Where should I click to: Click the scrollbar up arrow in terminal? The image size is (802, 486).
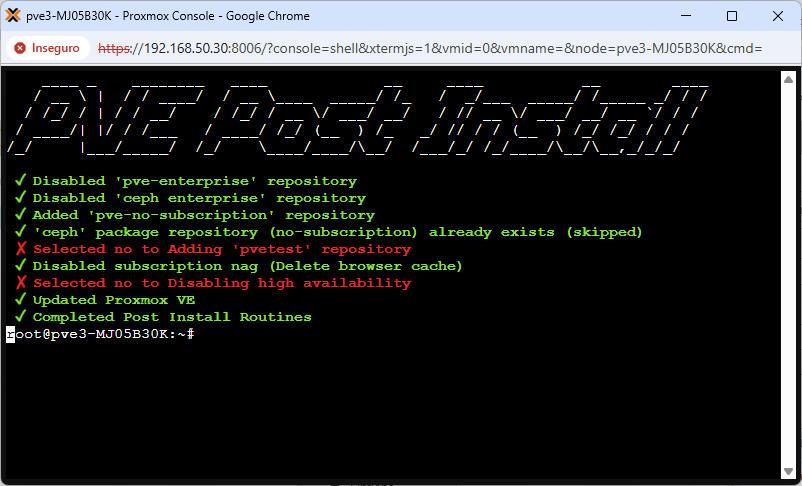[788, 79]
